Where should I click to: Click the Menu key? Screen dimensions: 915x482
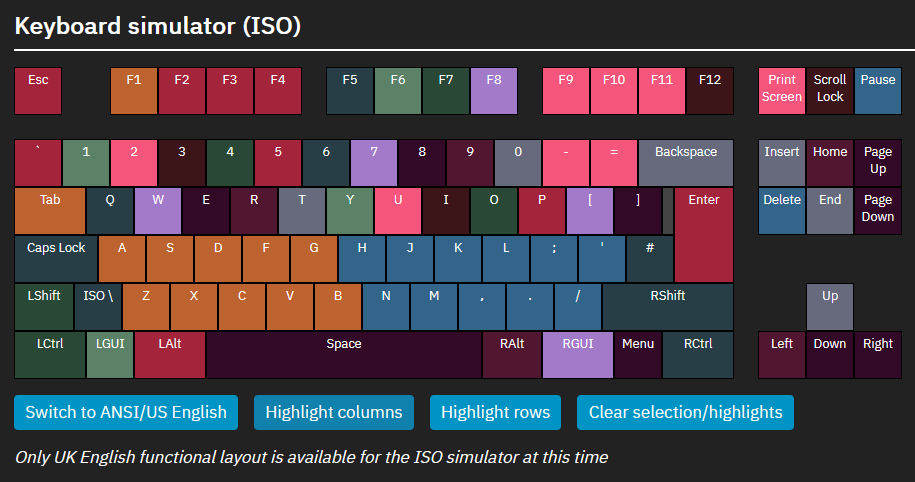click(x=637, y=354)
